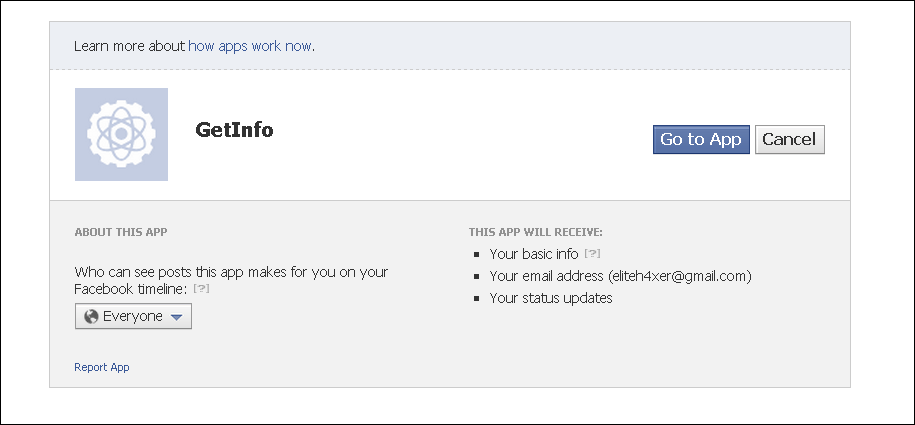This screenshot has height=425, width=915.
Task: Click the globe icon in audience selector
Action: pos(91,316)
